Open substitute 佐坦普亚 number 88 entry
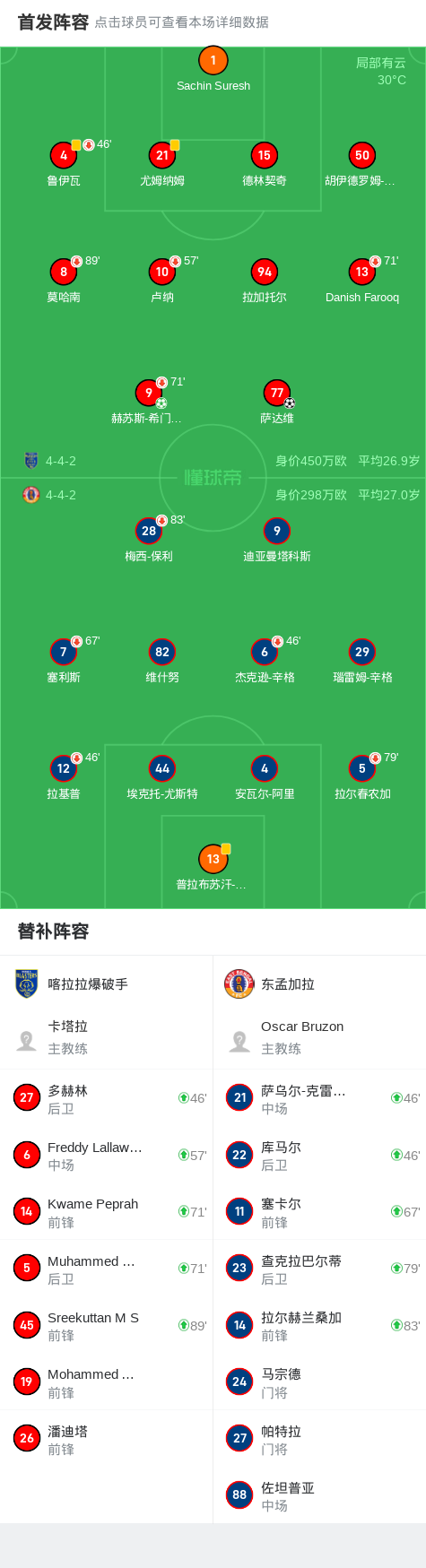The image size is (426, 1568). tap(319, 1495)
